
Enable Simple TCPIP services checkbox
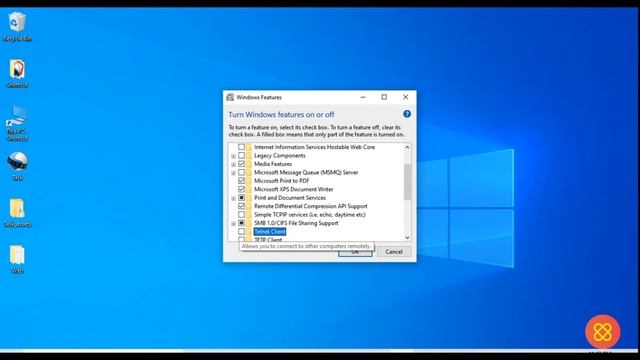pyautogui.click(x=242, y=215)
